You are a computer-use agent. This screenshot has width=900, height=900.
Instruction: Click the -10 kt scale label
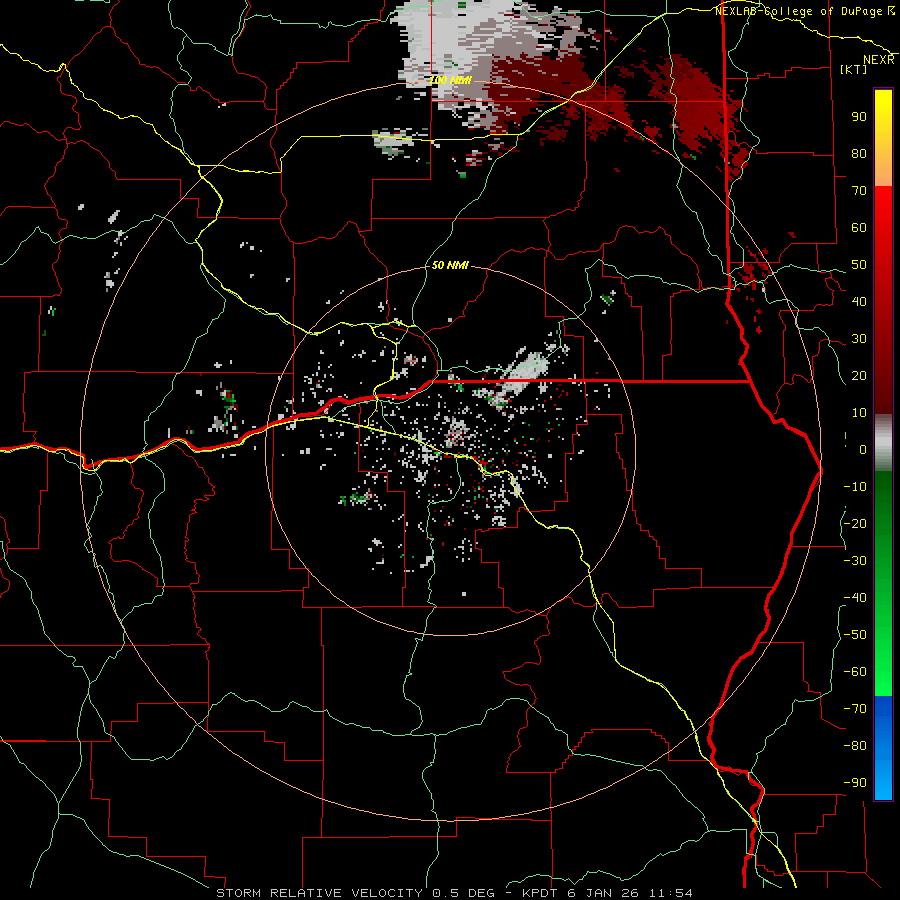(x=855, y=487)
